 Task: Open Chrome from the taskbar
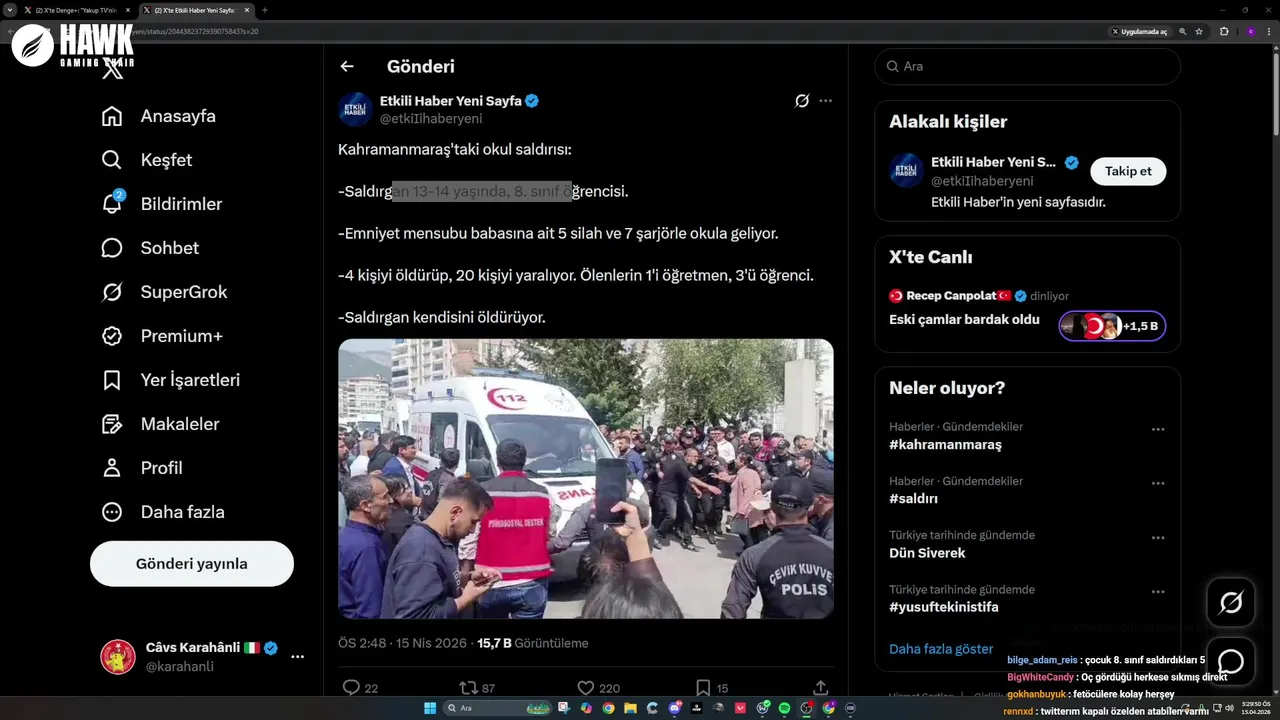click(x=608, y=708)
